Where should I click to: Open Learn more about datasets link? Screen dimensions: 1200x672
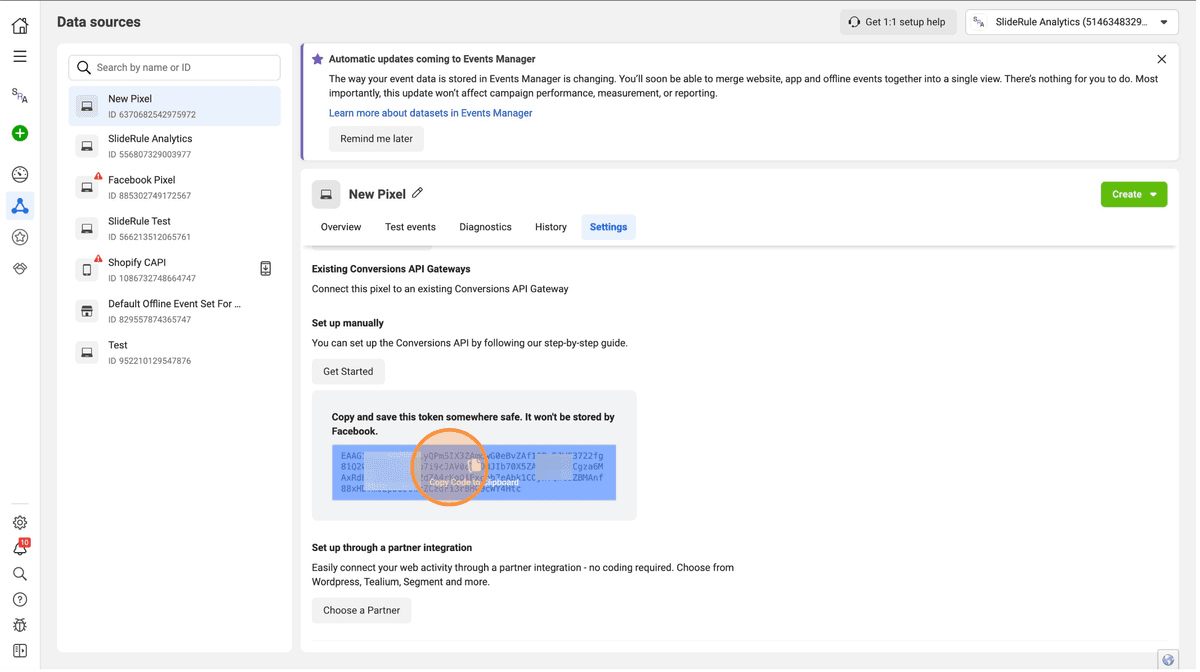pyautogui.click(x=431, y=114)
